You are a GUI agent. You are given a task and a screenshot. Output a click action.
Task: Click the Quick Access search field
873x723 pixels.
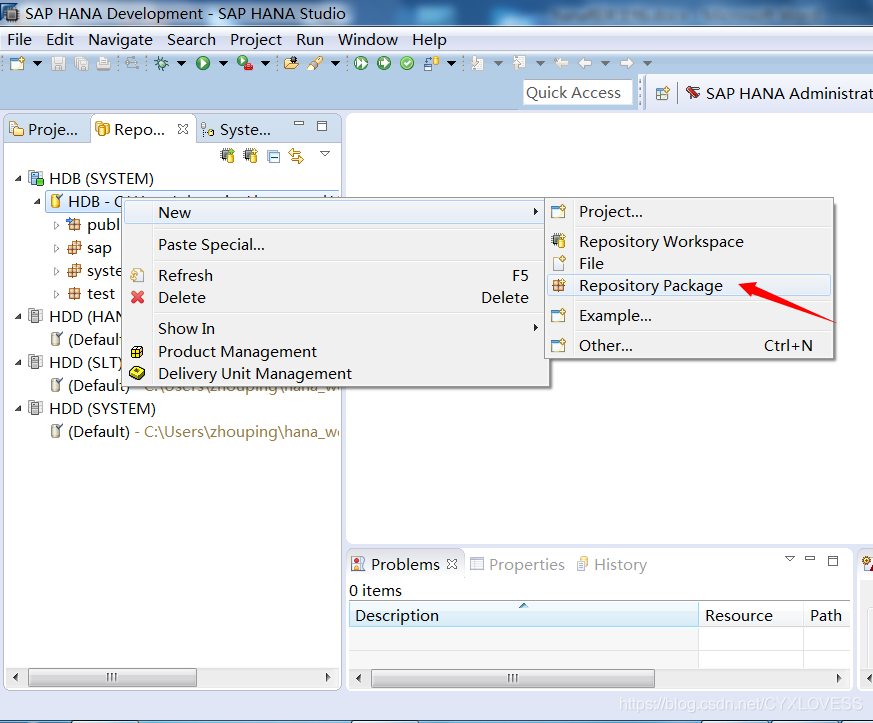[x=578, y=92]
